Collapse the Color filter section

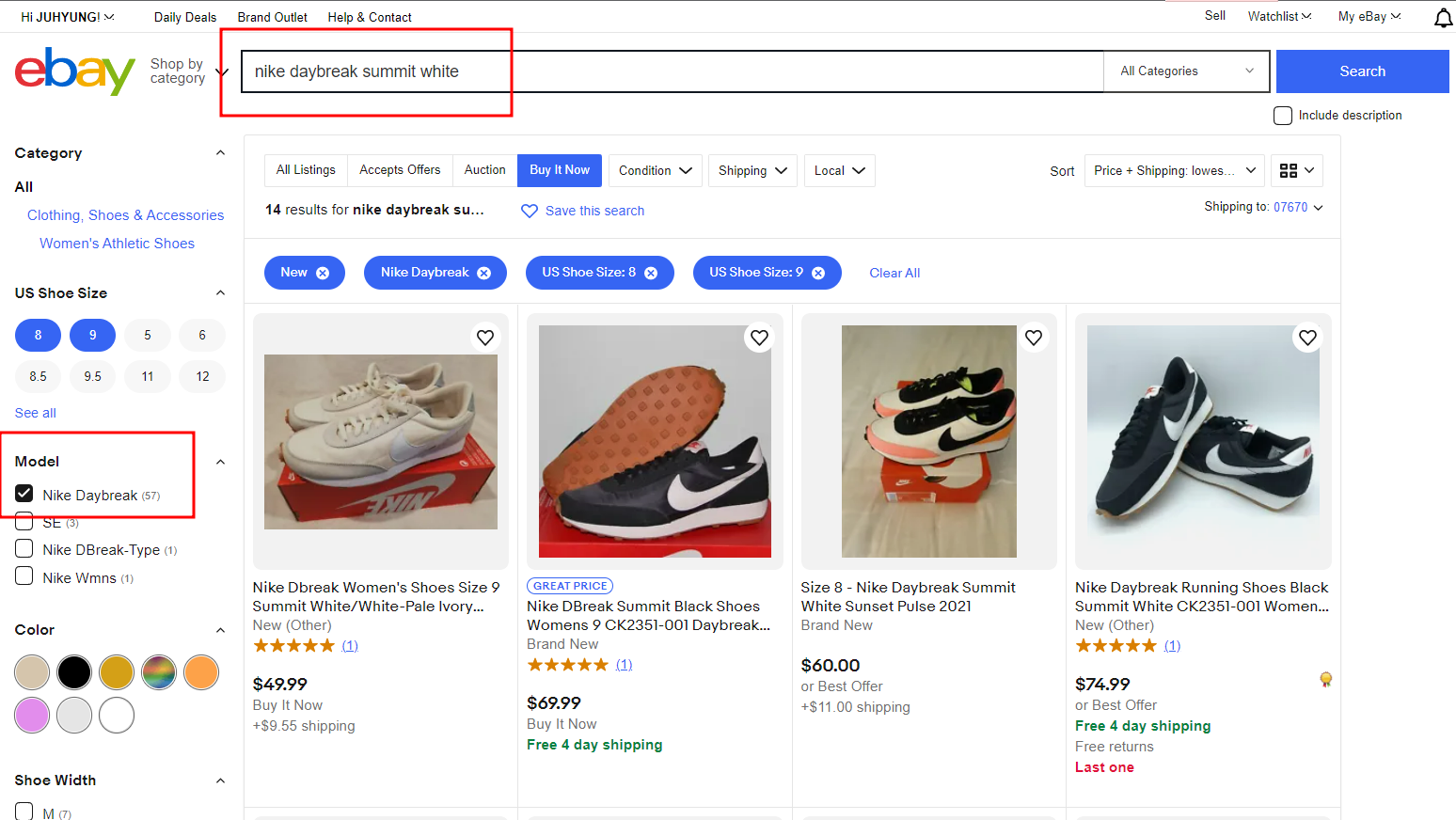[220, 630]
